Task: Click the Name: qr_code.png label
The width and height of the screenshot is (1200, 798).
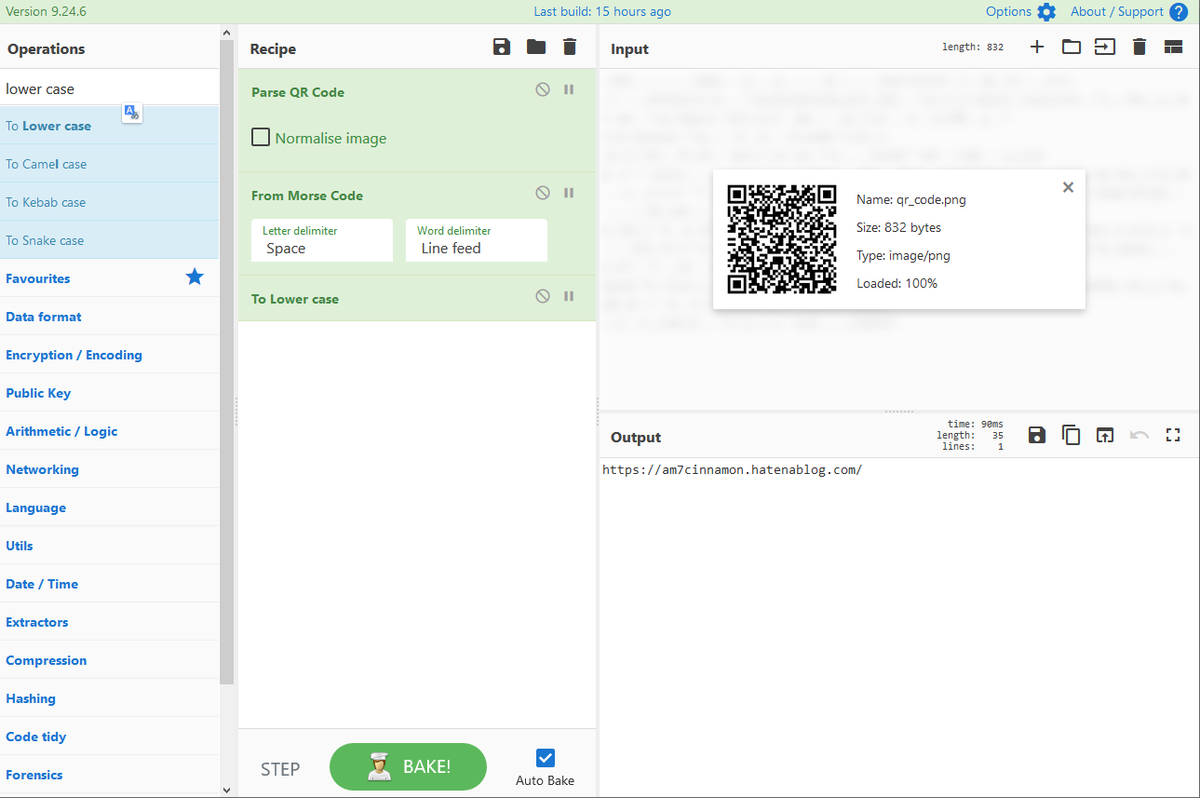Action: click(912, 199)
